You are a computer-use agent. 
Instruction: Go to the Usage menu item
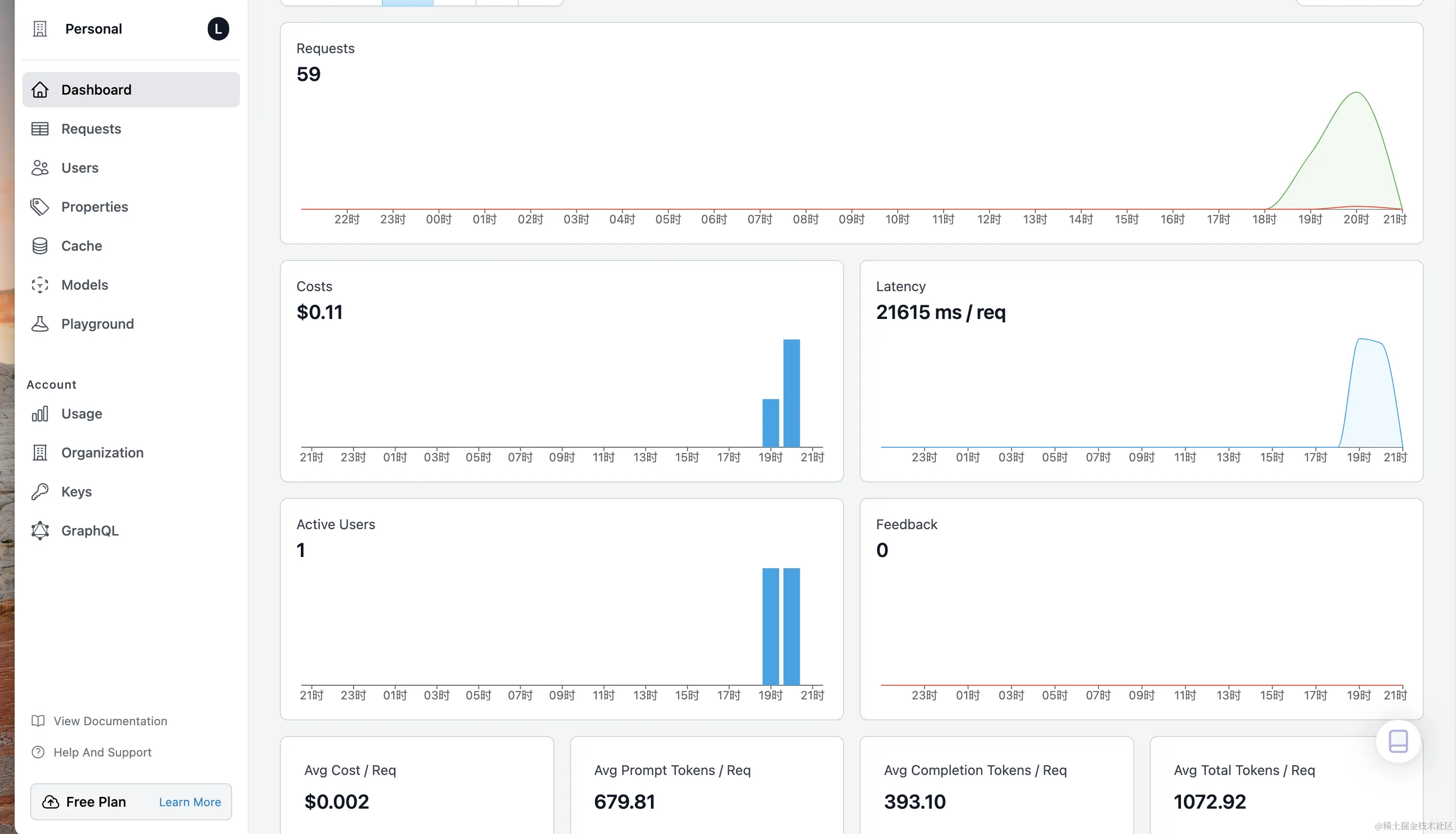point(81,414)
